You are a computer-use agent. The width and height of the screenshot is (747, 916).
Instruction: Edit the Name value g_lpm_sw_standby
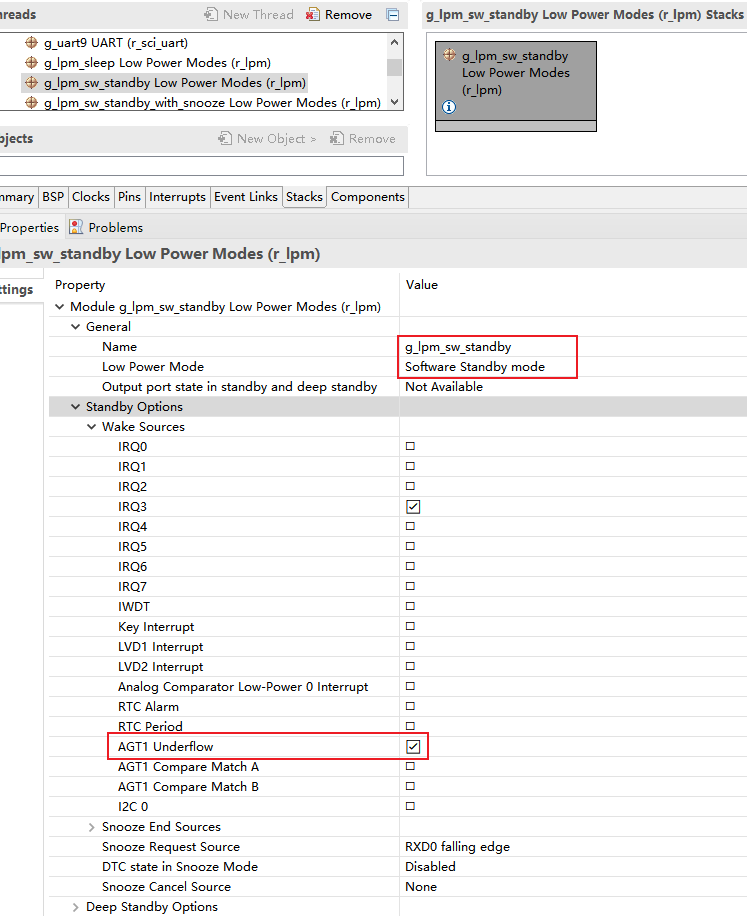point(458,347)
